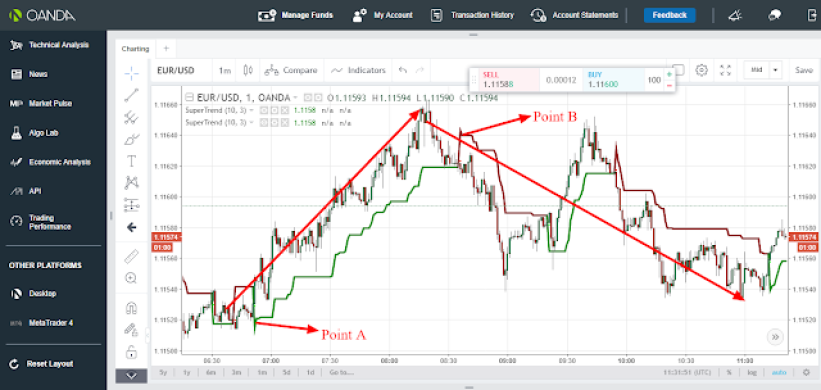Select the prediction and measurement tool
This screenshot has height=390, width=821.
click(x=131, y=205)
